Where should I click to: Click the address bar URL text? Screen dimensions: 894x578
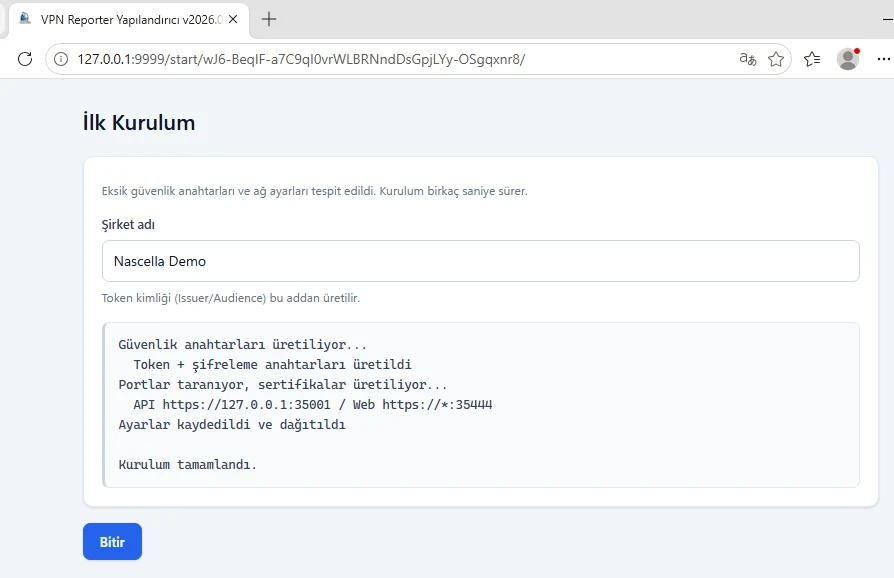pyautogui.click(x=301, y=59)
